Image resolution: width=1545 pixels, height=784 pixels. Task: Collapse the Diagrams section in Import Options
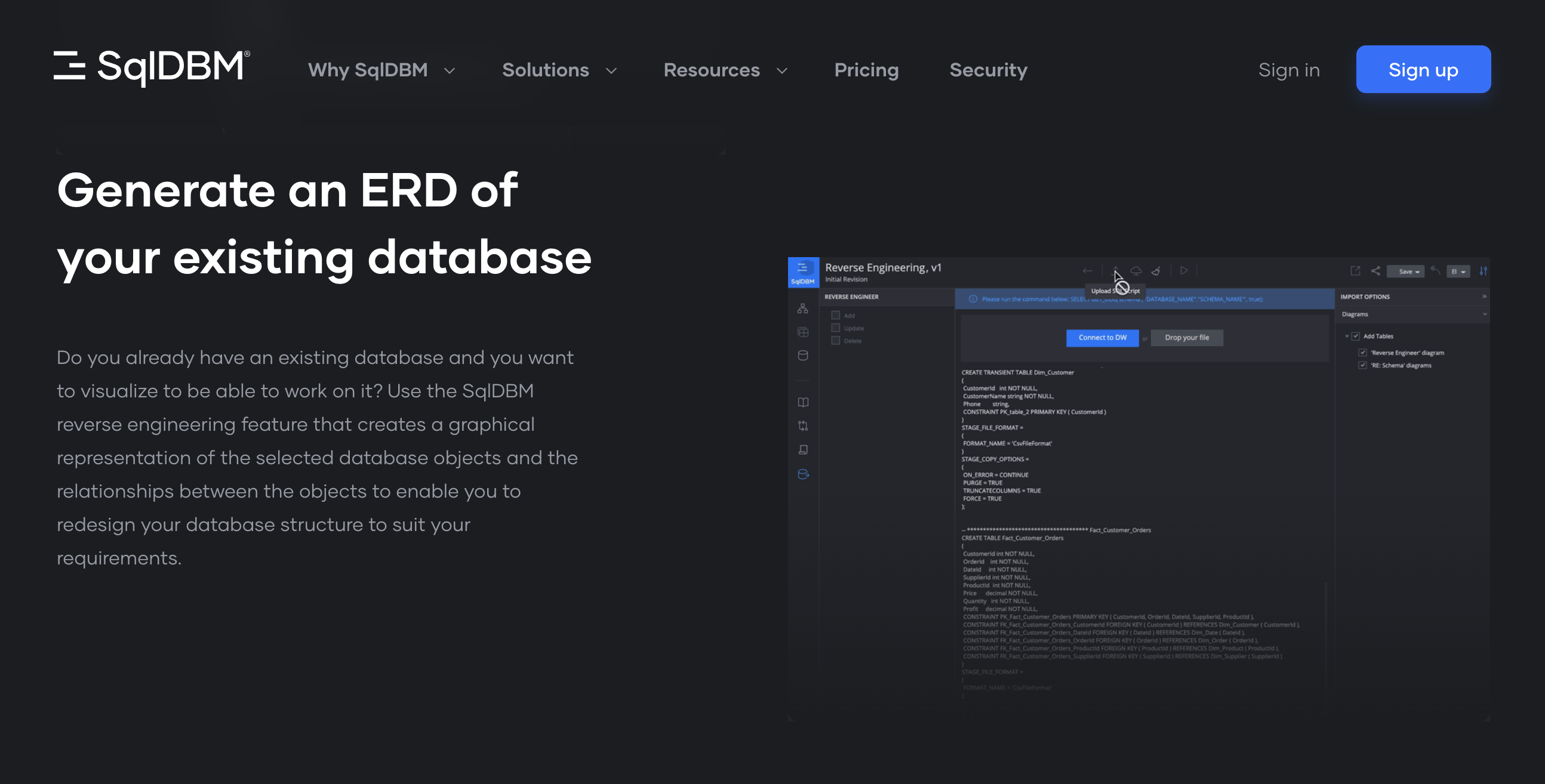pos(1486,314)
